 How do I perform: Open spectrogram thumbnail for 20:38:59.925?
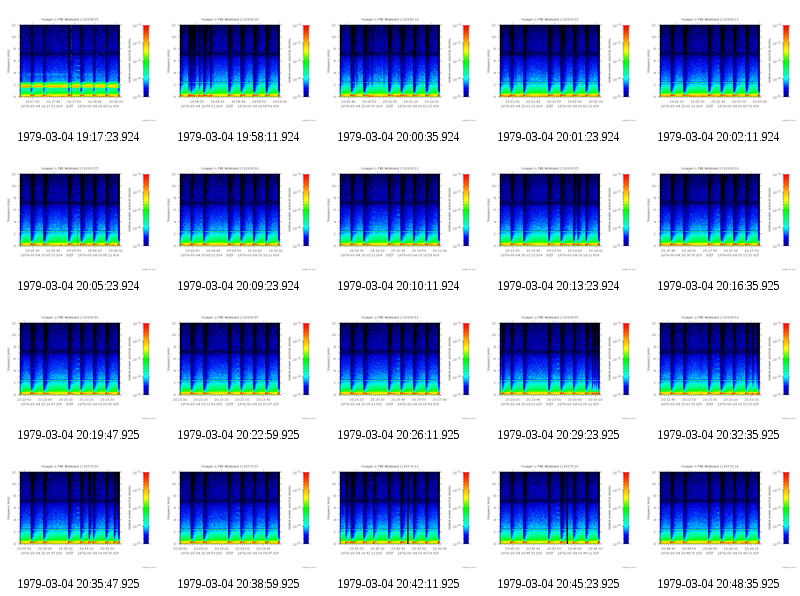[240, 516]
